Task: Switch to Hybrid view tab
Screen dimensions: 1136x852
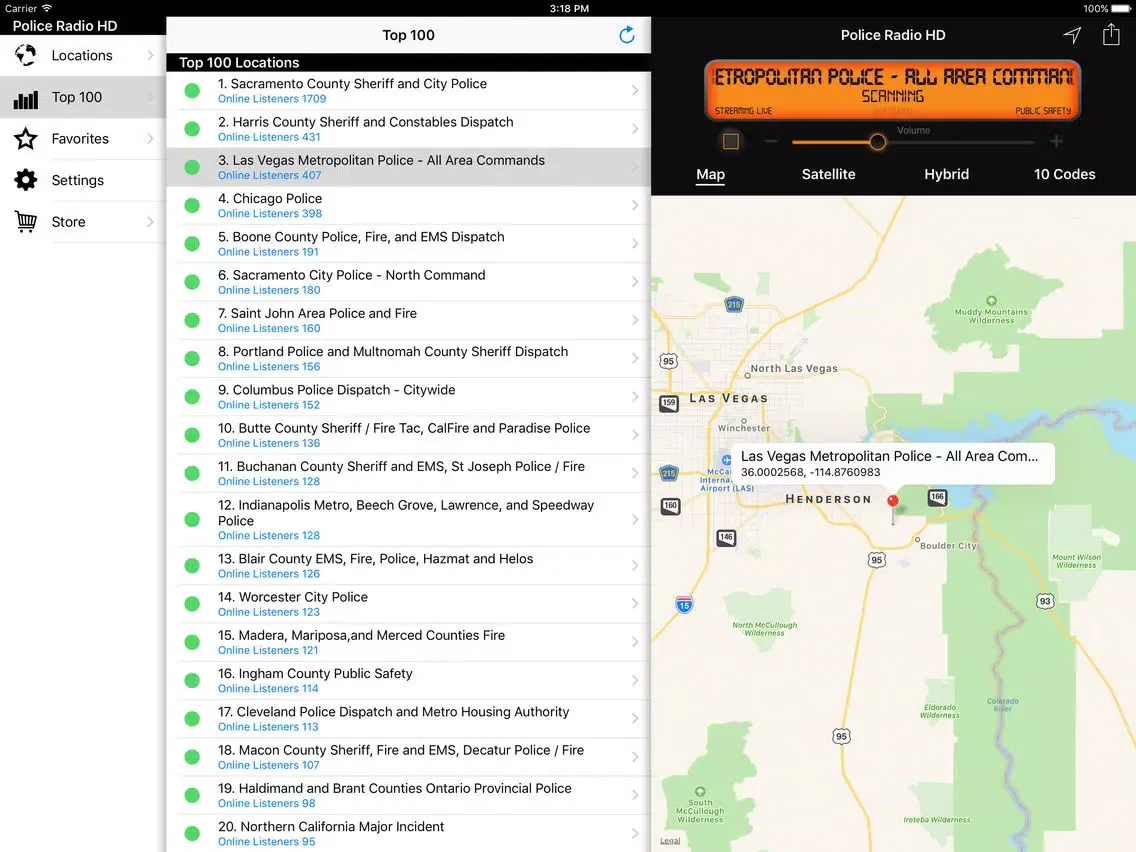Action: click(x=946, y=174)
